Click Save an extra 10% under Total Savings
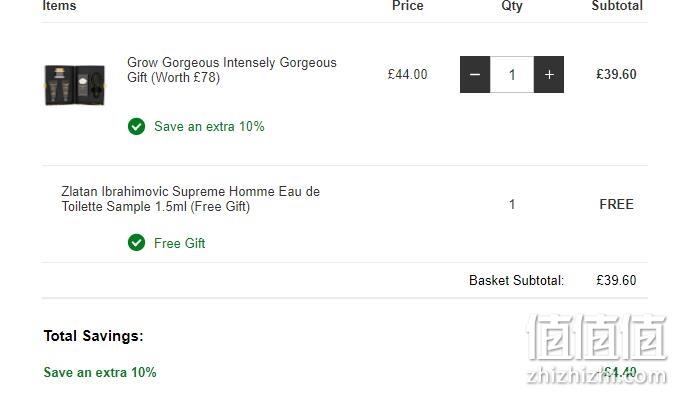 (x=100, y=372)
